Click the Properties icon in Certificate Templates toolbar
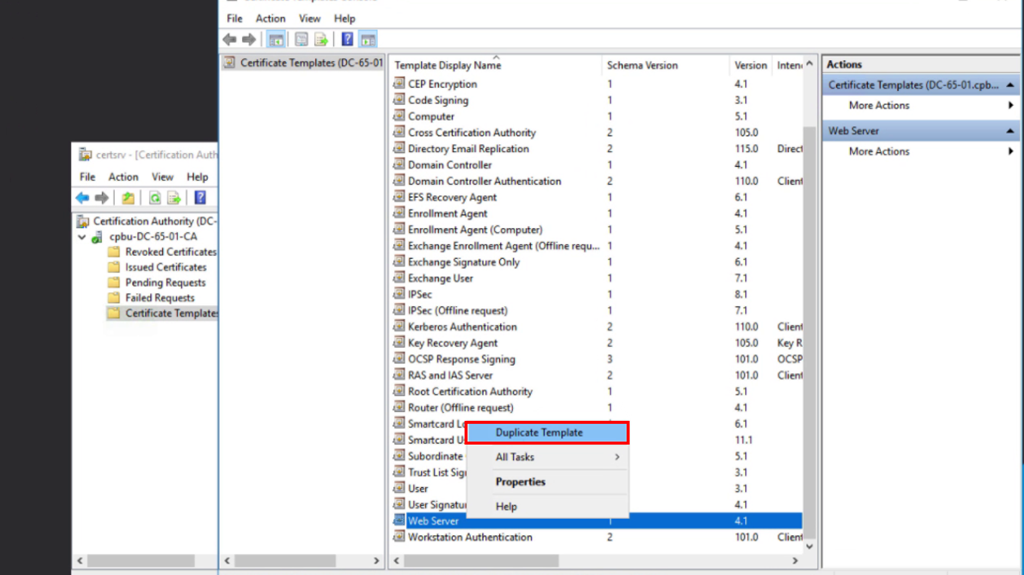The height and width of the screenshot is (575, 1024). point(301,40)
